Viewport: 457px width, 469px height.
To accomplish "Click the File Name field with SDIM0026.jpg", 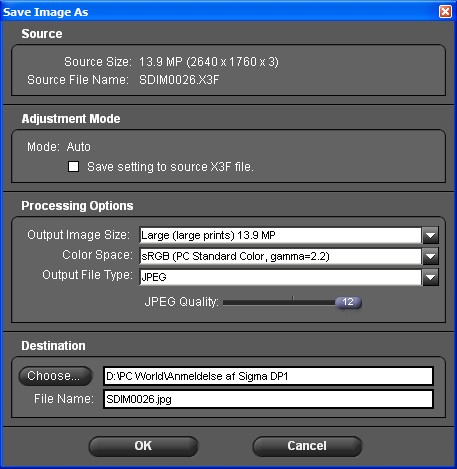I will pos(268,399).
